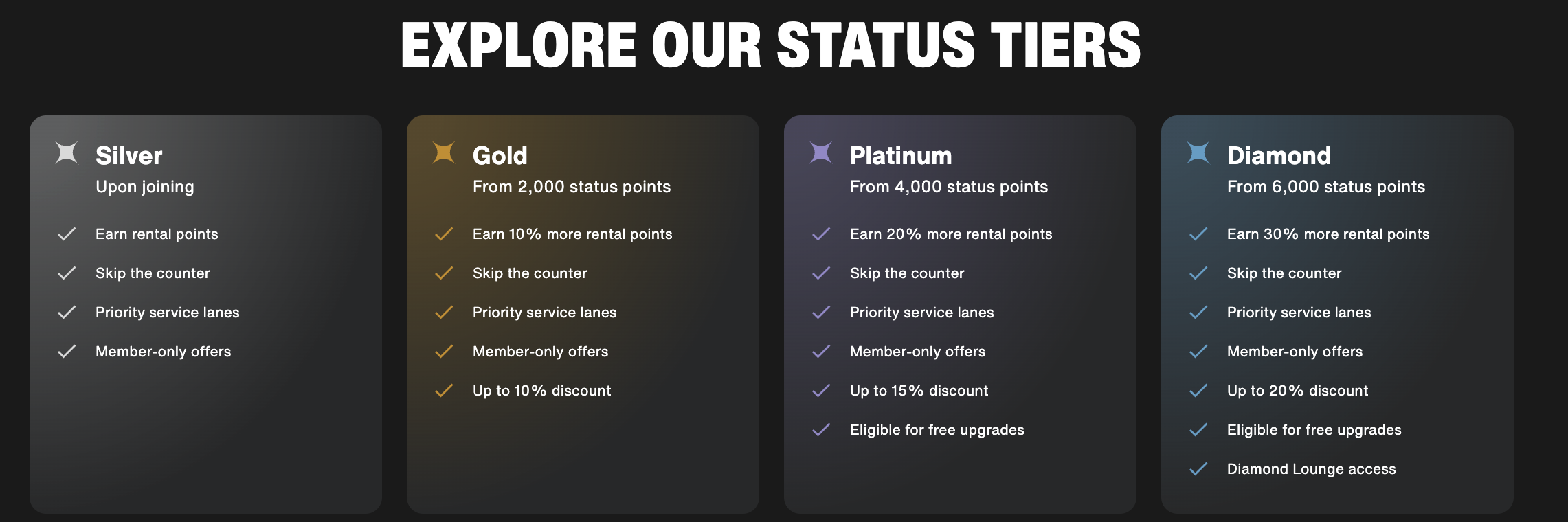Click Up to 20% discount benefit
This screenshot has height=522, width=1568.
click(1297, 391)
